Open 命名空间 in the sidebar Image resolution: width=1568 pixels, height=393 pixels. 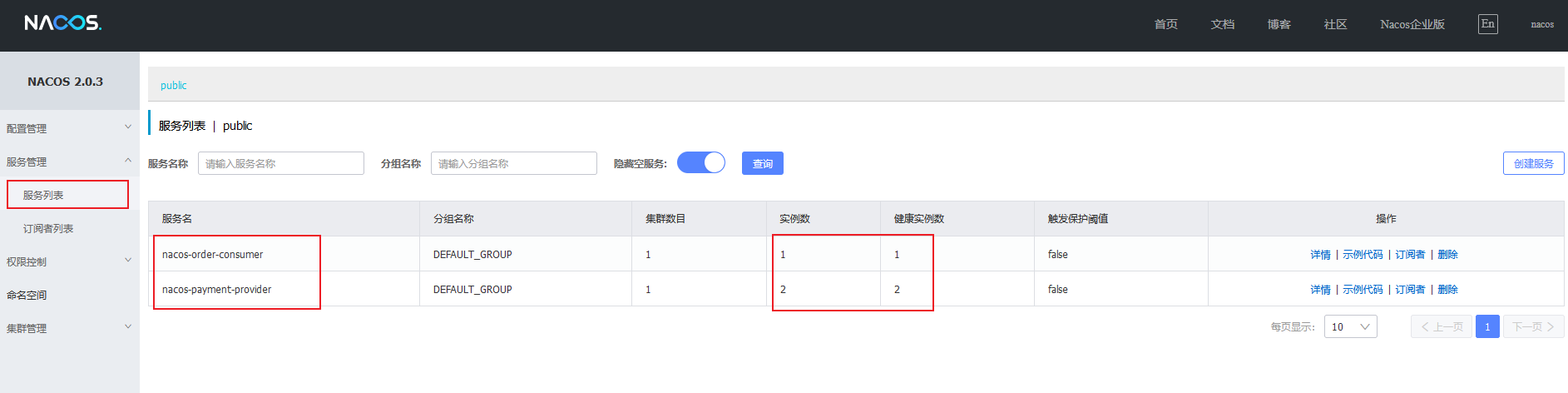27,295
